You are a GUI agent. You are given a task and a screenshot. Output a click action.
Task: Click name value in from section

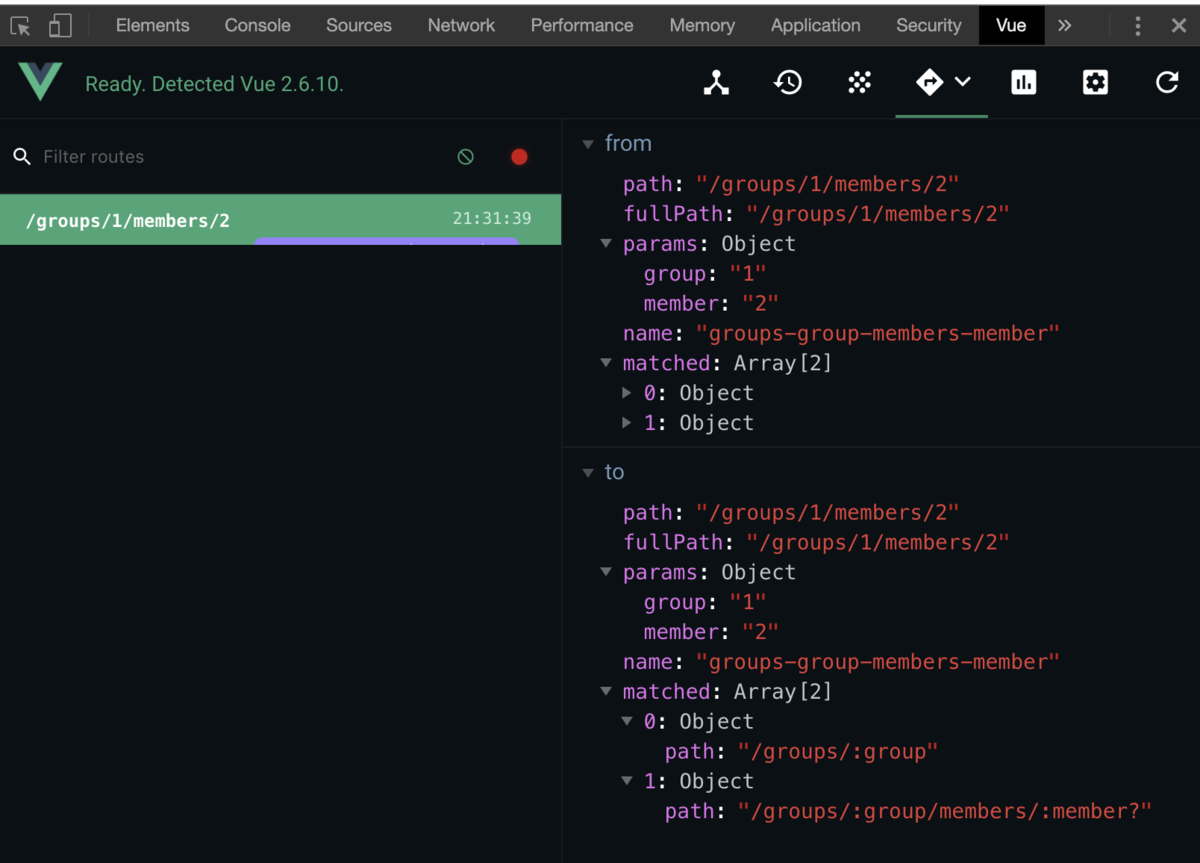(x=877, y=333)
